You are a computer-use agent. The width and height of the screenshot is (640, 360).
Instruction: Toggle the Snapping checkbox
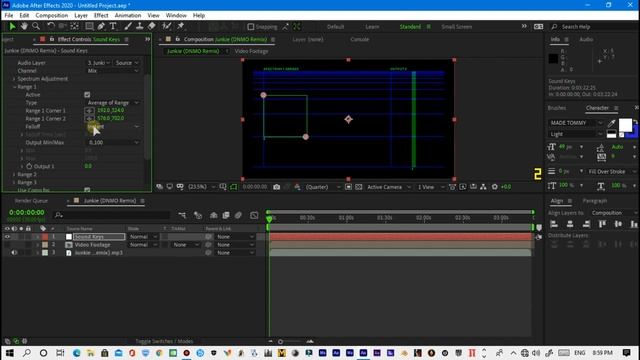click(251, 27)
